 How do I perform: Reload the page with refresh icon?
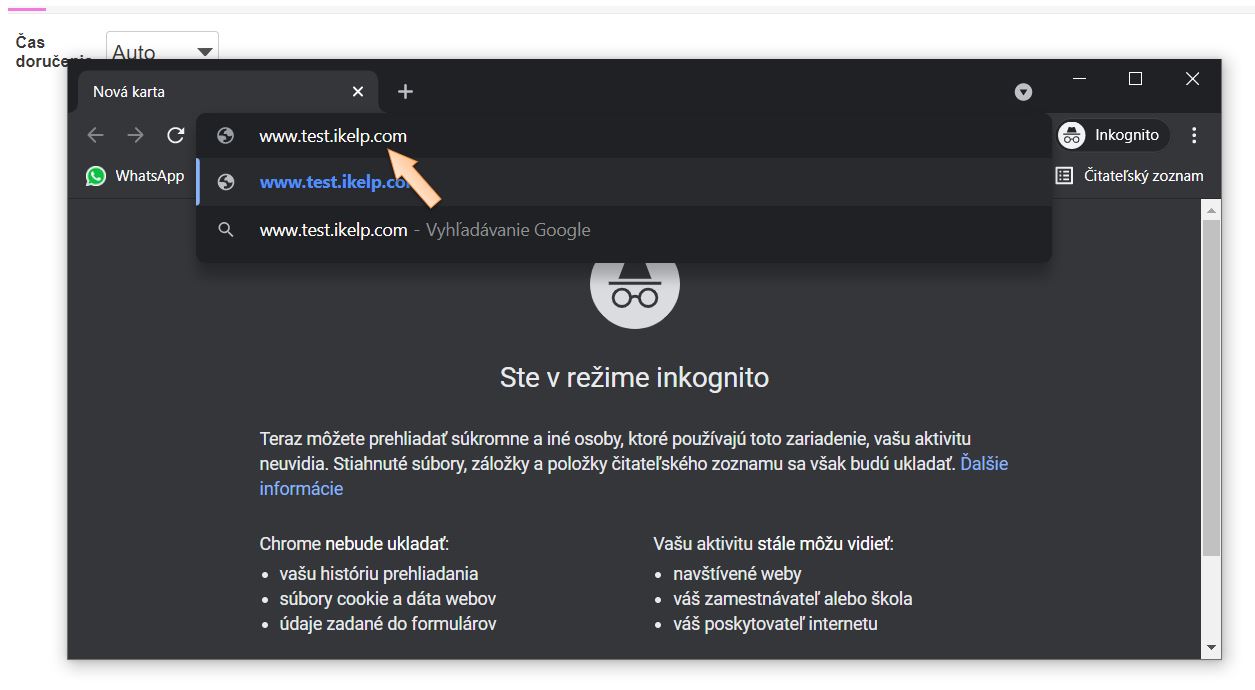tap(176, 135)
